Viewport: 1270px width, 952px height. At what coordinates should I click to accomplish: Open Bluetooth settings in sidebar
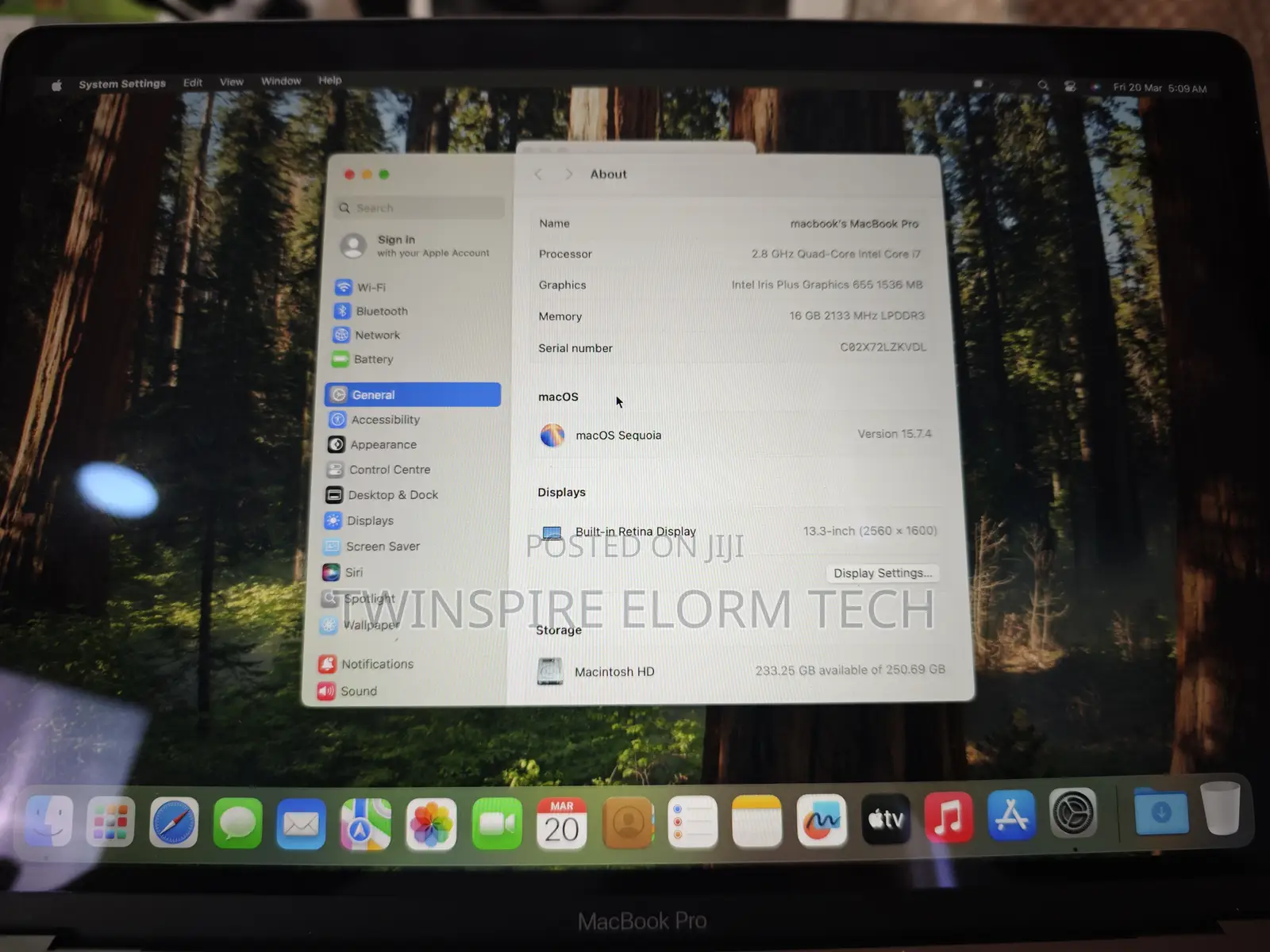pyautogui.click(x=371, y=311)
